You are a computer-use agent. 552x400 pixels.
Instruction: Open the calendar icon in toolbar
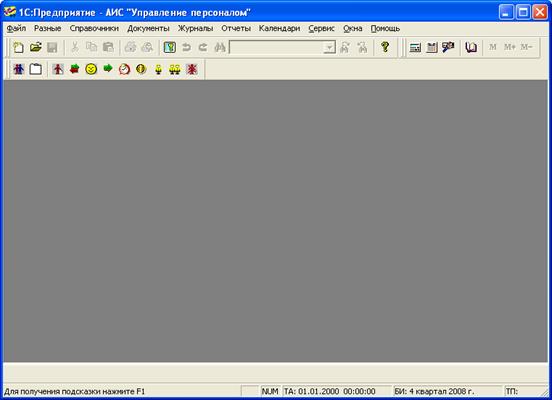pos(432,48)
